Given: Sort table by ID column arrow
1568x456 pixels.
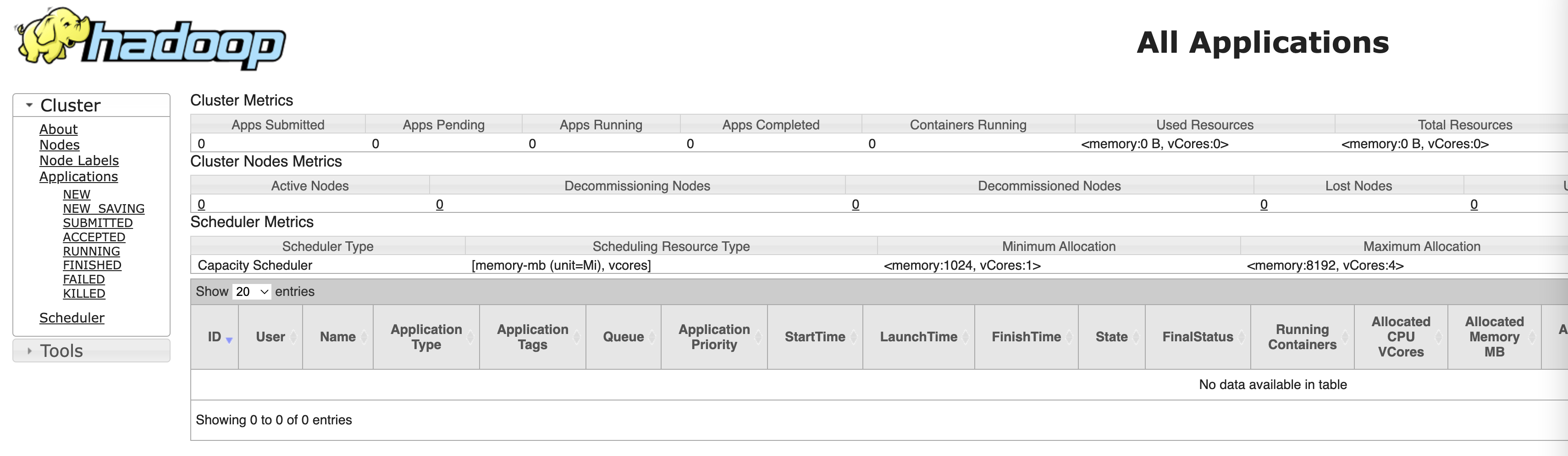Looking at the screenshot, I should pos(229,340).
